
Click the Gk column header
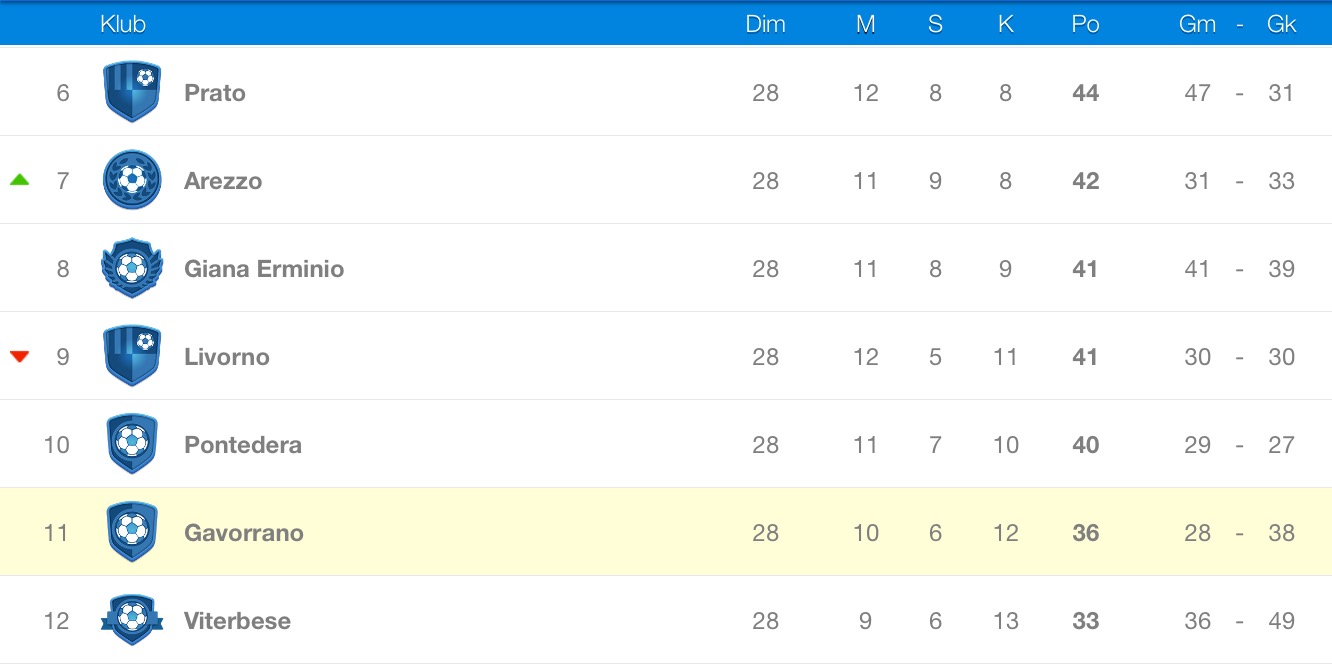1281,24
